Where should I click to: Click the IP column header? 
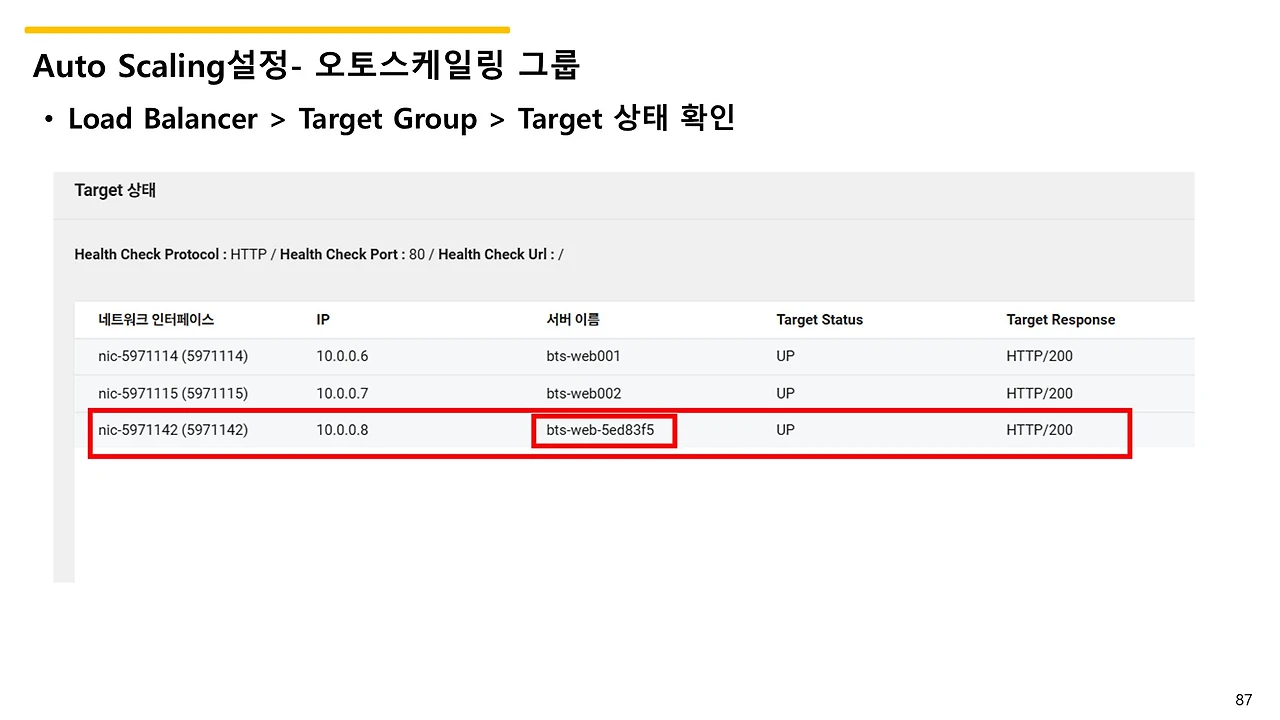(x=323, y=320)
